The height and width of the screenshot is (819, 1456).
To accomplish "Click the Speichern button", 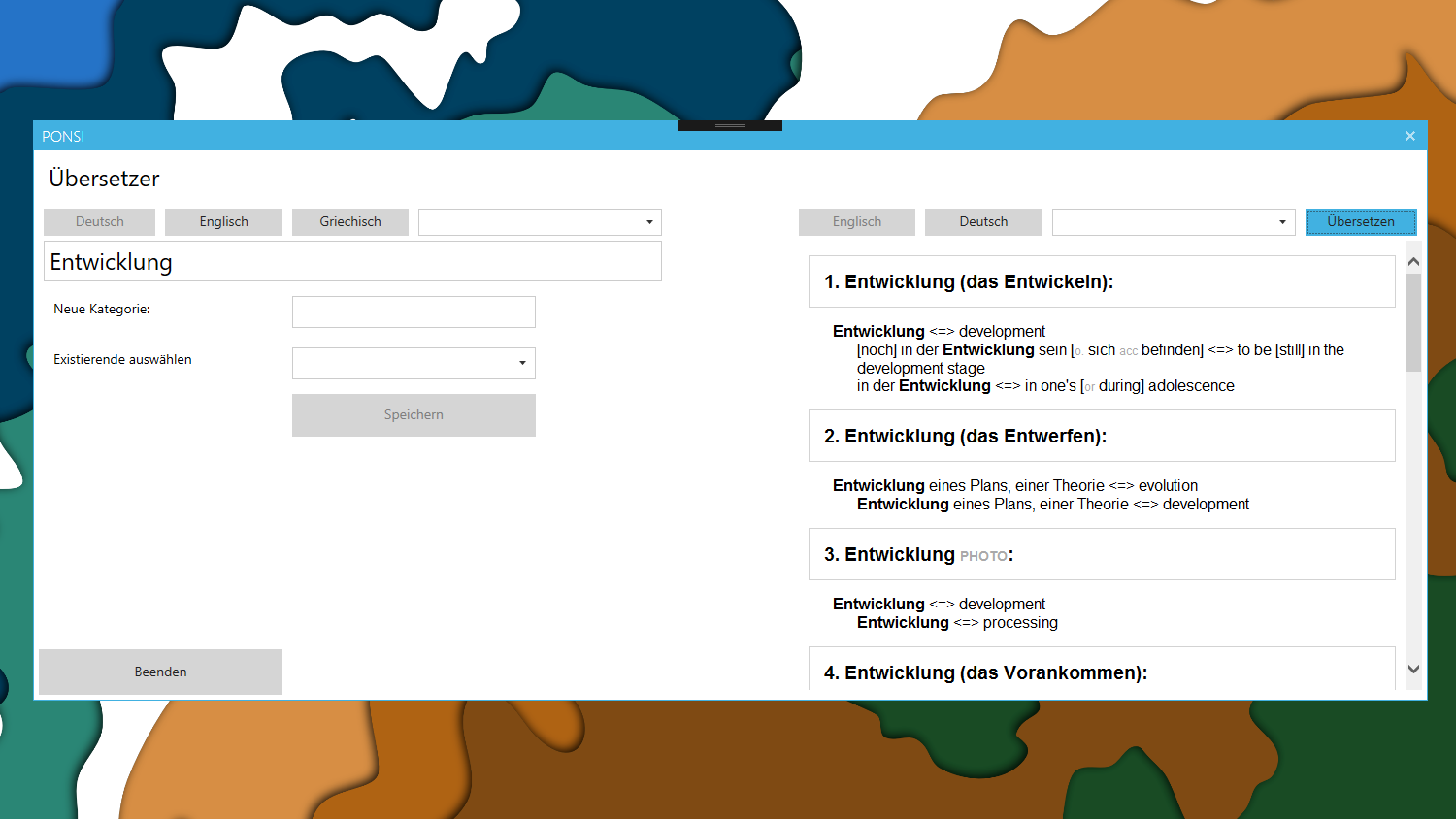I will tap(414, 415).
